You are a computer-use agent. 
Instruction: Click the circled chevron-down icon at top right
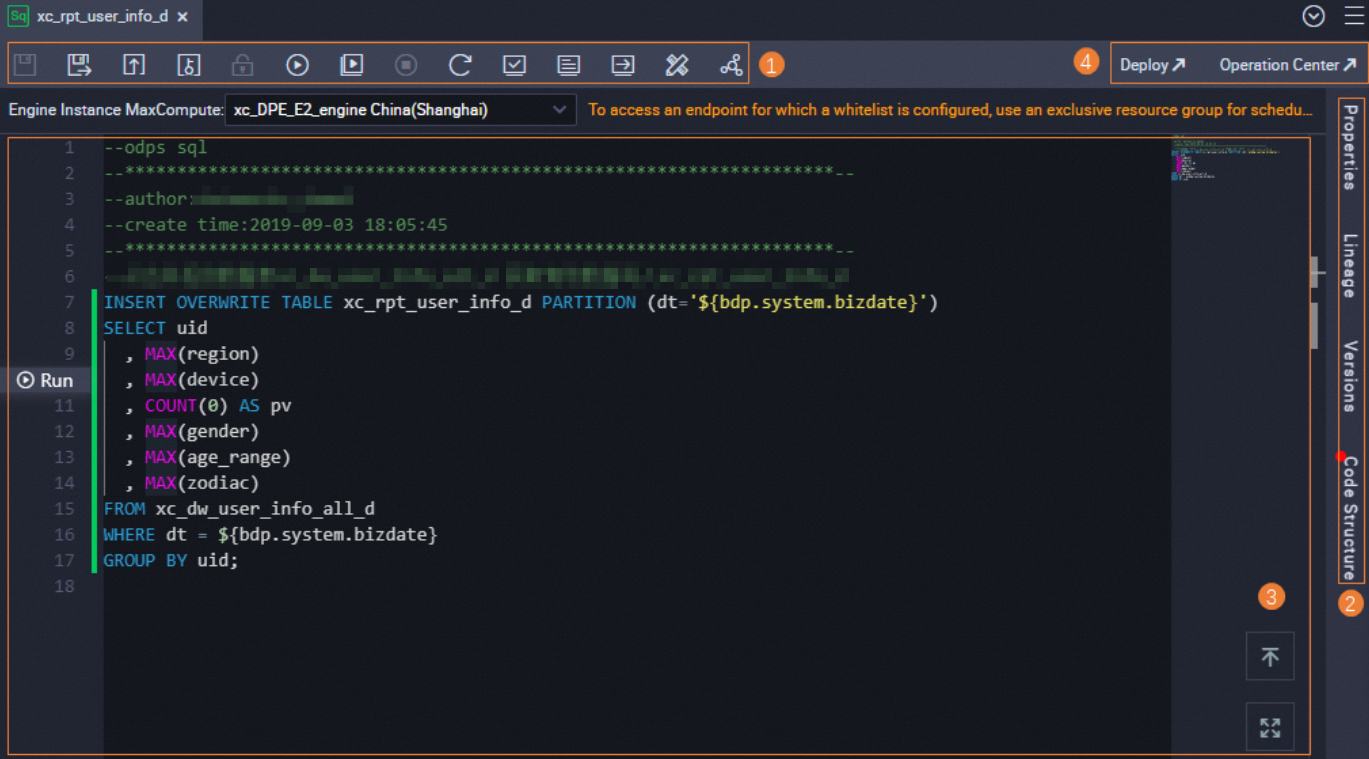1314,16
